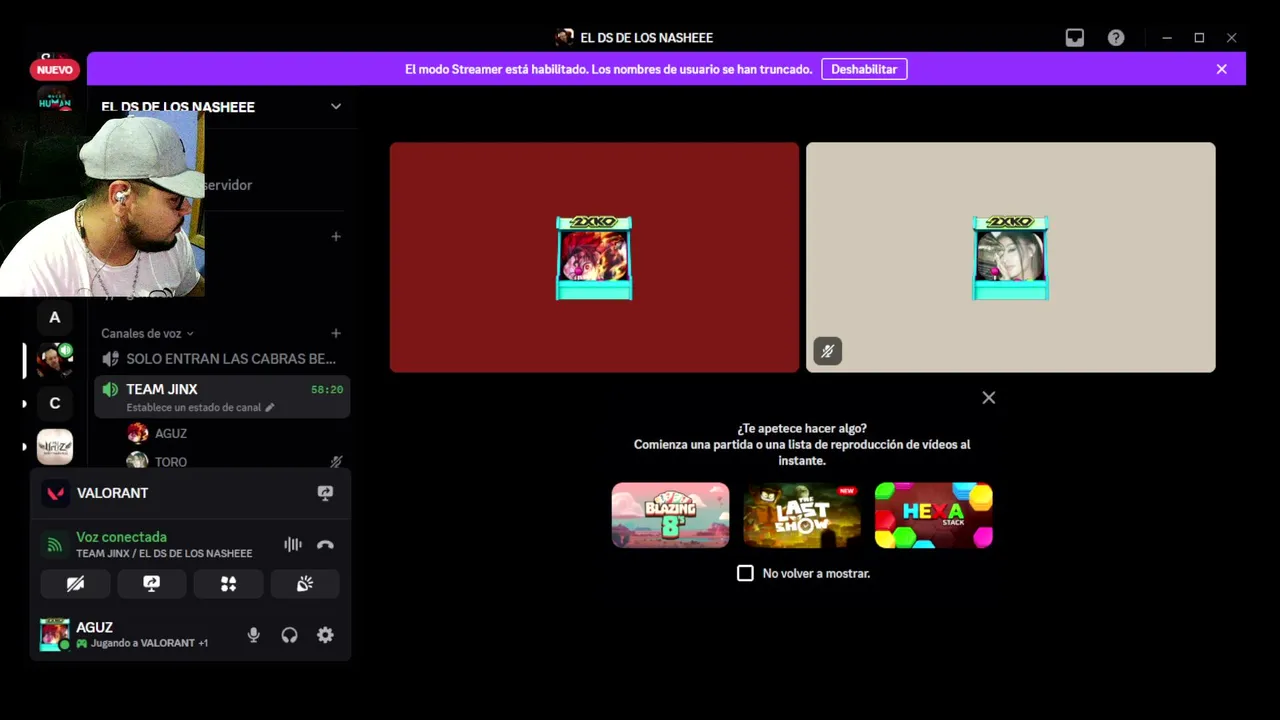Stream VALORANT with the screen share icon
1280x720 pixels.
[x=325, y=493]
